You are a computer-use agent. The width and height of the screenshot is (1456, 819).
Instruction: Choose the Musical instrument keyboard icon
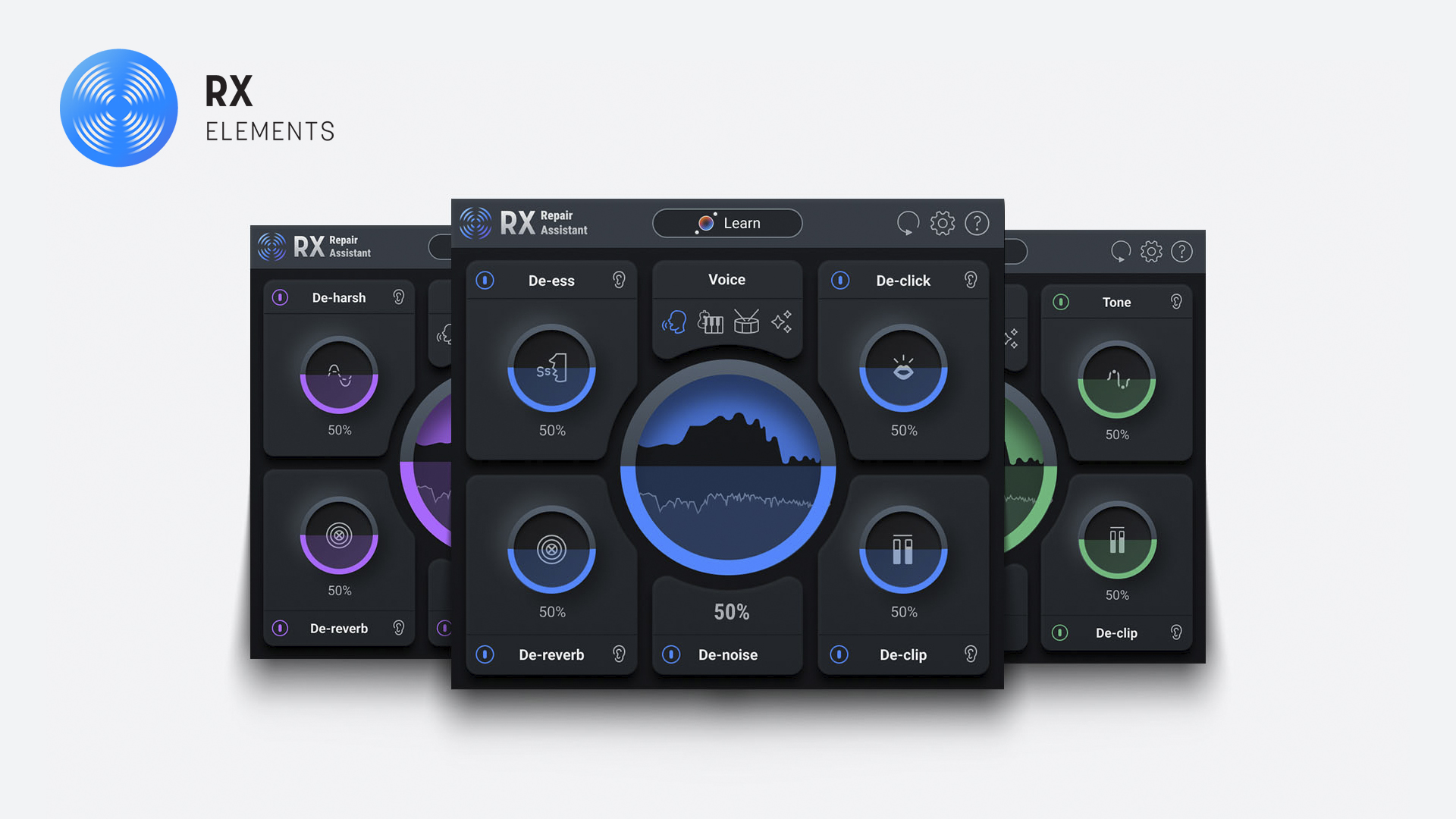point(711,322)
